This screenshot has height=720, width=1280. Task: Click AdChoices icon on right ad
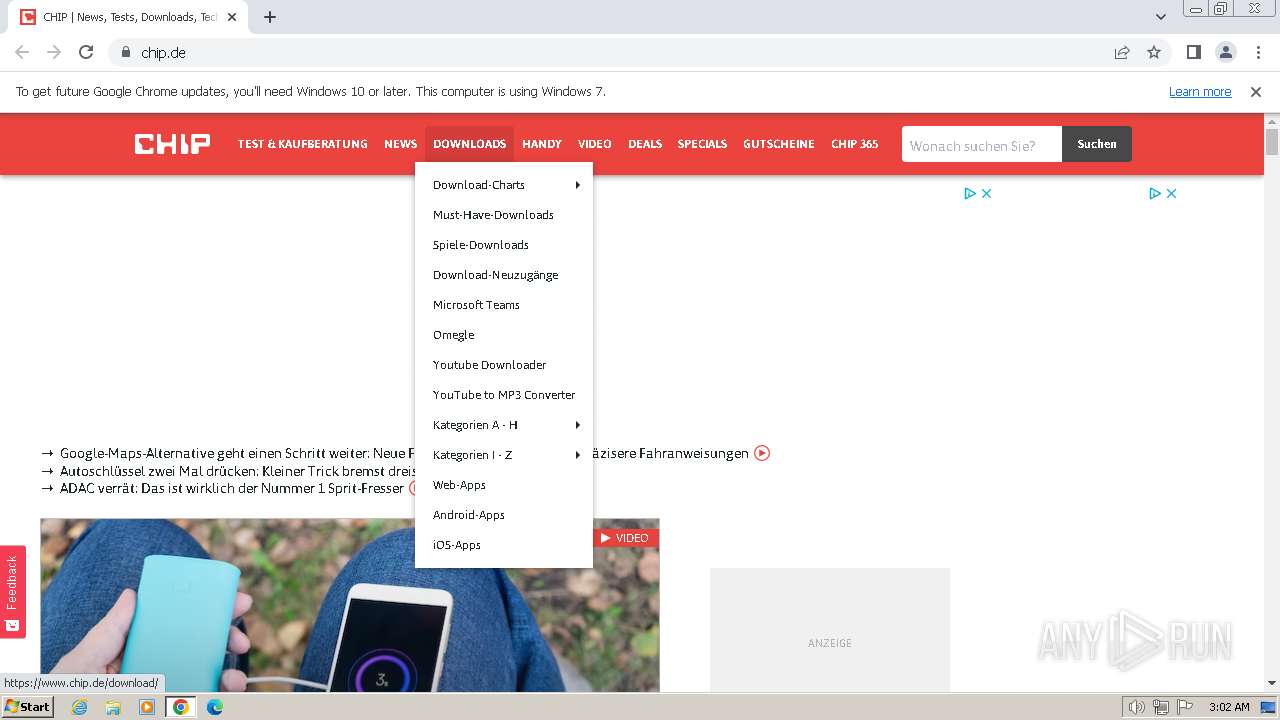pyautogui.click(x=1155, y=193)
